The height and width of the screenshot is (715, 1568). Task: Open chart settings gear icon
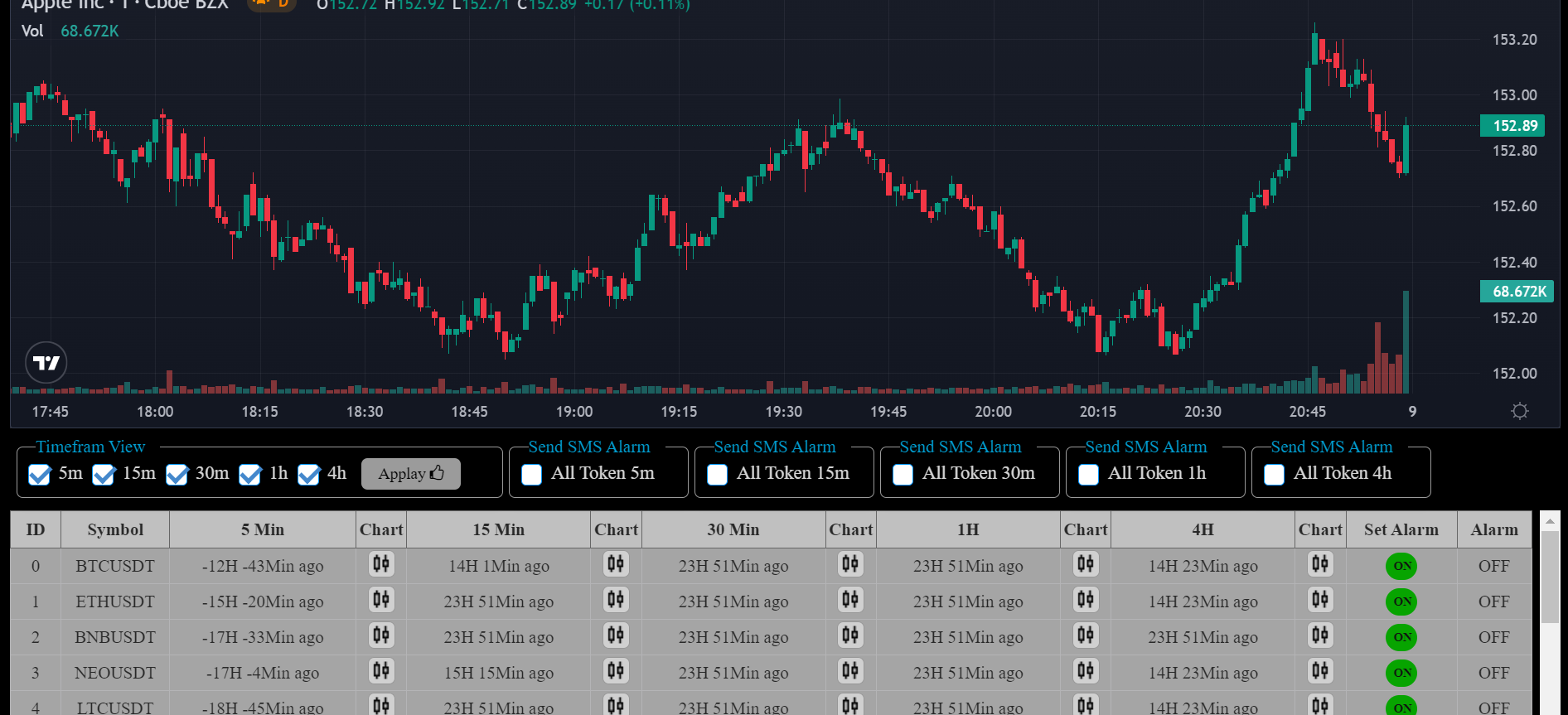click(x=1519, y=412)
